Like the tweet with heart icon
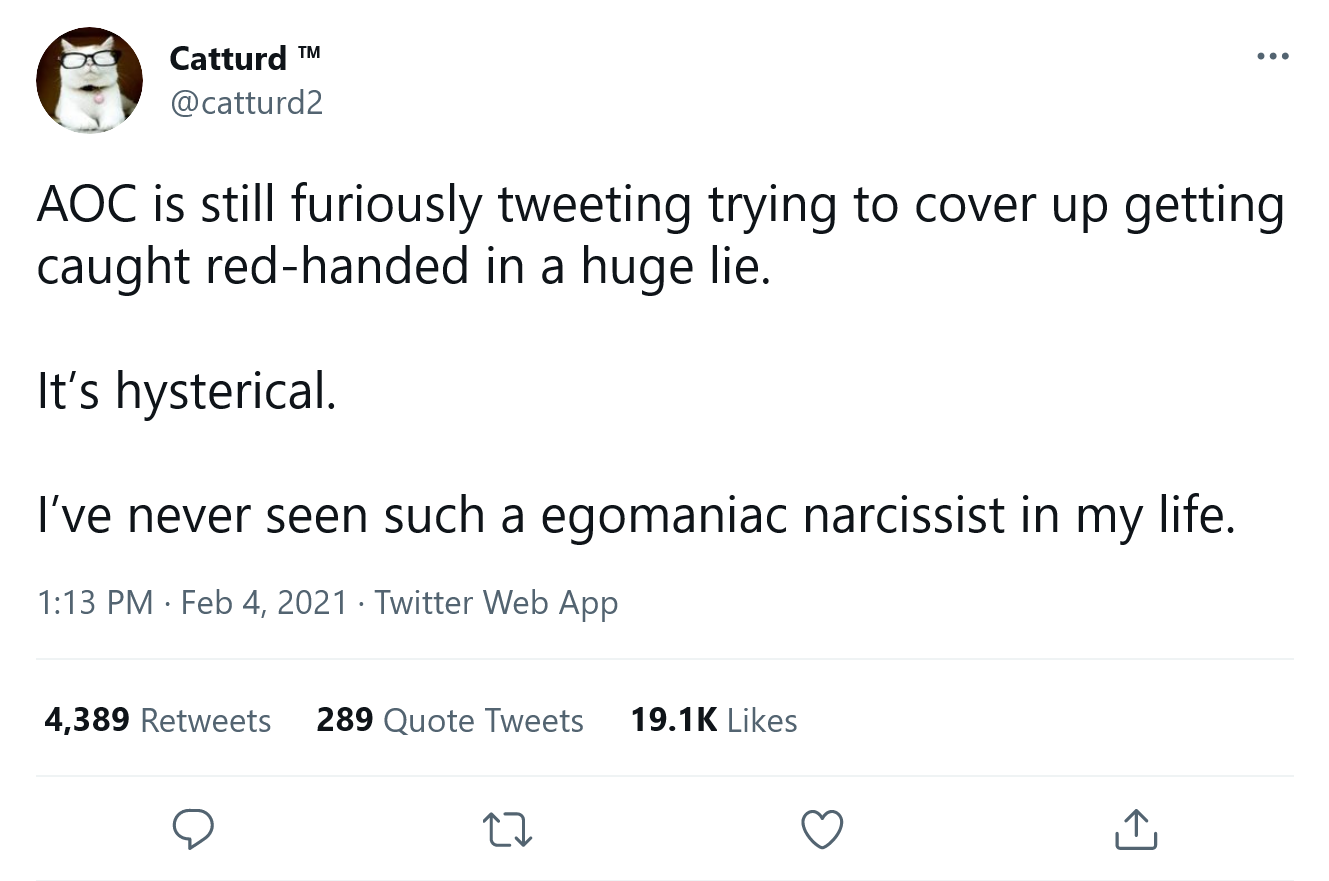The image size is (1329, 881). (x=823, y=829)
